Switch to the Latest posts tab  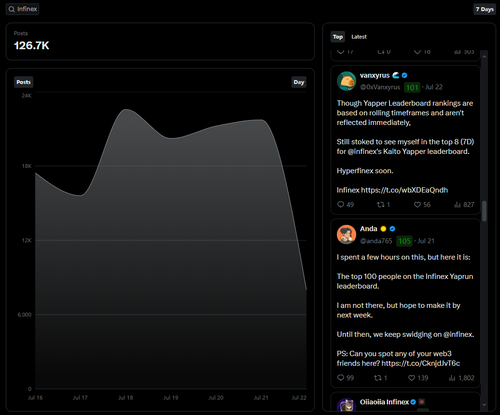coord(359,37)
